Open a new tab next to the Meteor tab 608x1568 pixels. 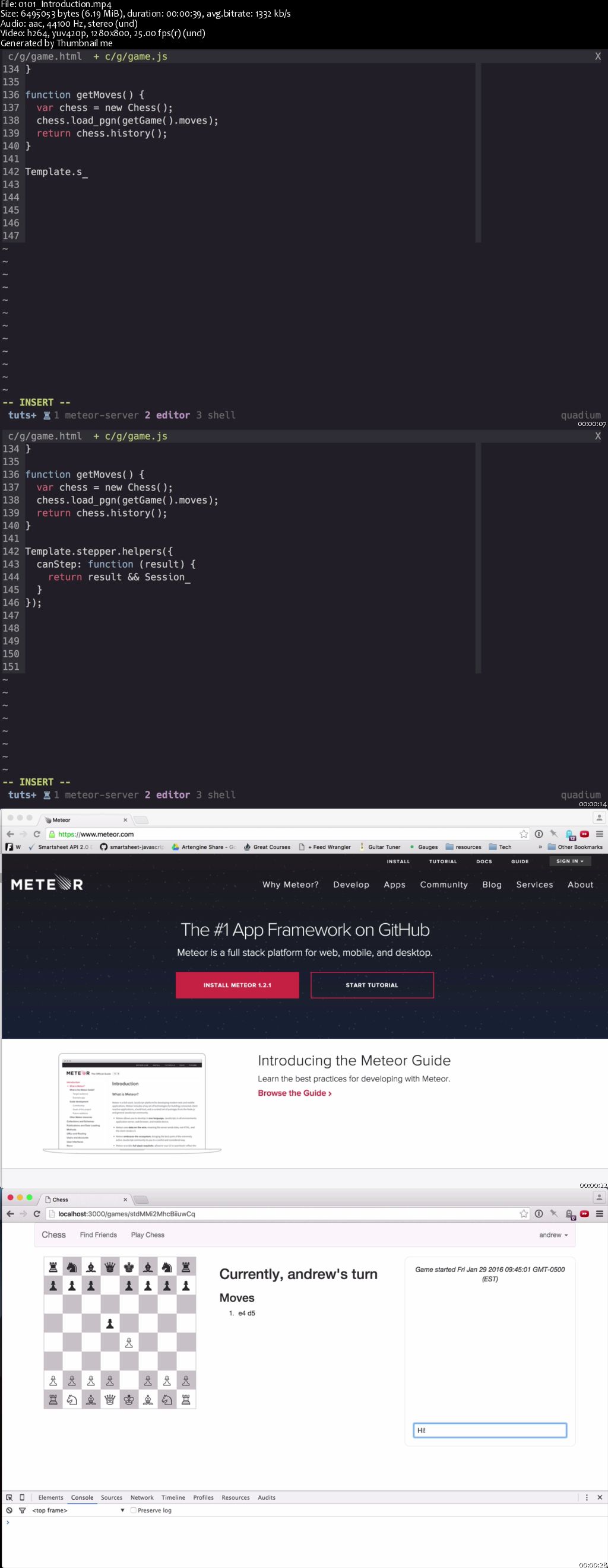tap(141, 820)
